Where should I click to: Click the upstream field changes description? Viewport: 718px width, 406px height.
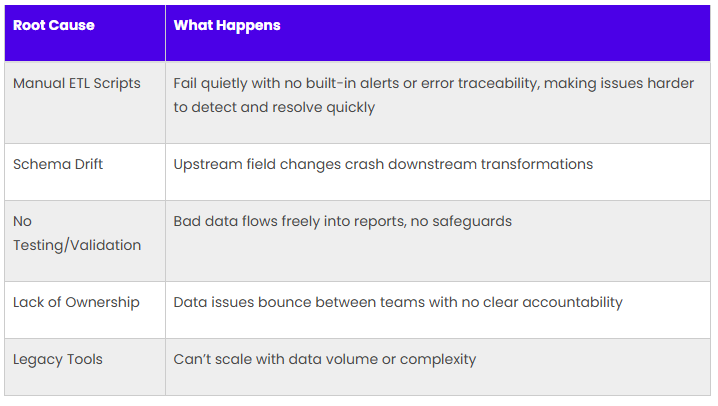click(383, 164)
